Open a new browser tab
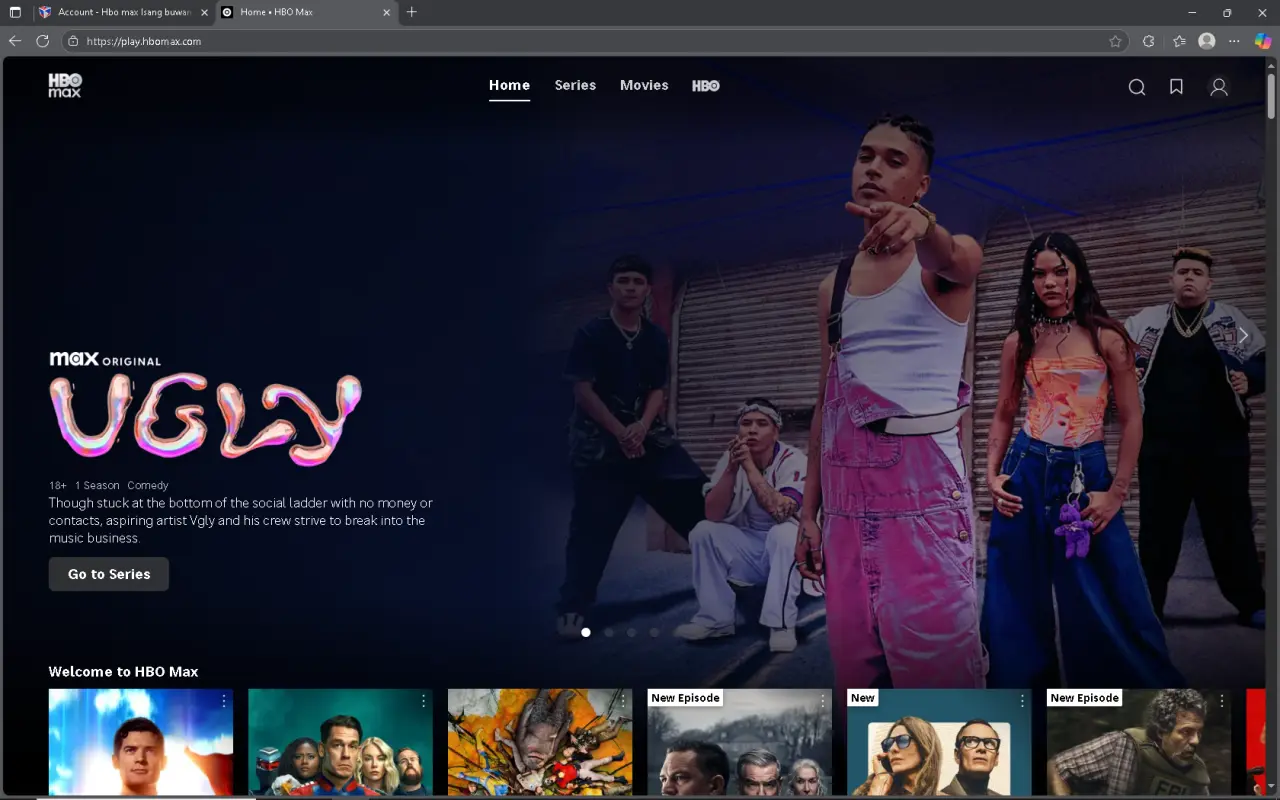The width and height of the screenshot is (1280, 800). 411,12
